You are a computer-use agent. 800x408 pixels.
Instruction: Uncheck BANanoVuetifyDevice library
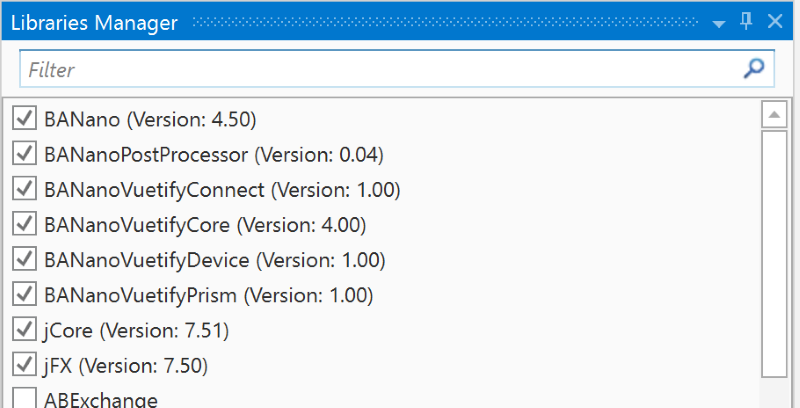coord(24,259)
